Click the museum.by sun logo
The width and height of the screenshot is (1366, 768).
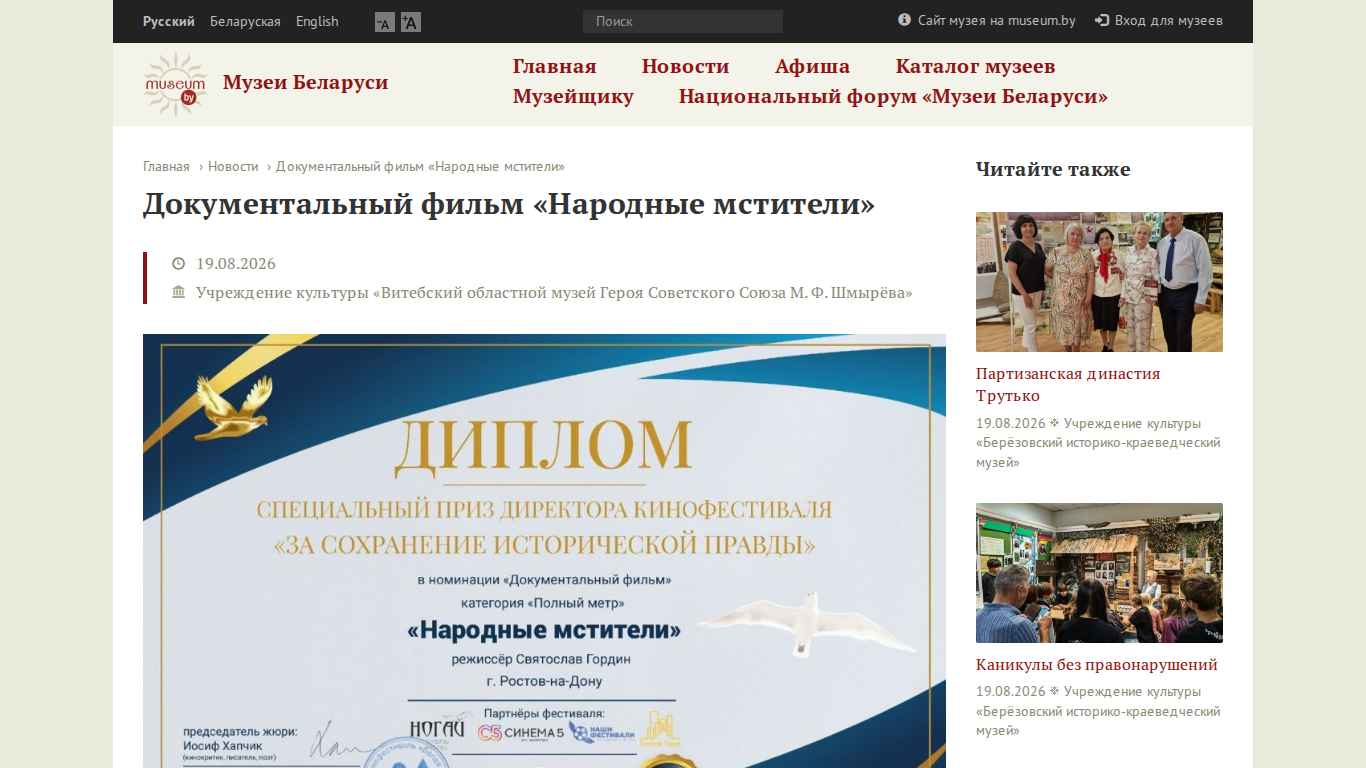(x=175, y=84)
